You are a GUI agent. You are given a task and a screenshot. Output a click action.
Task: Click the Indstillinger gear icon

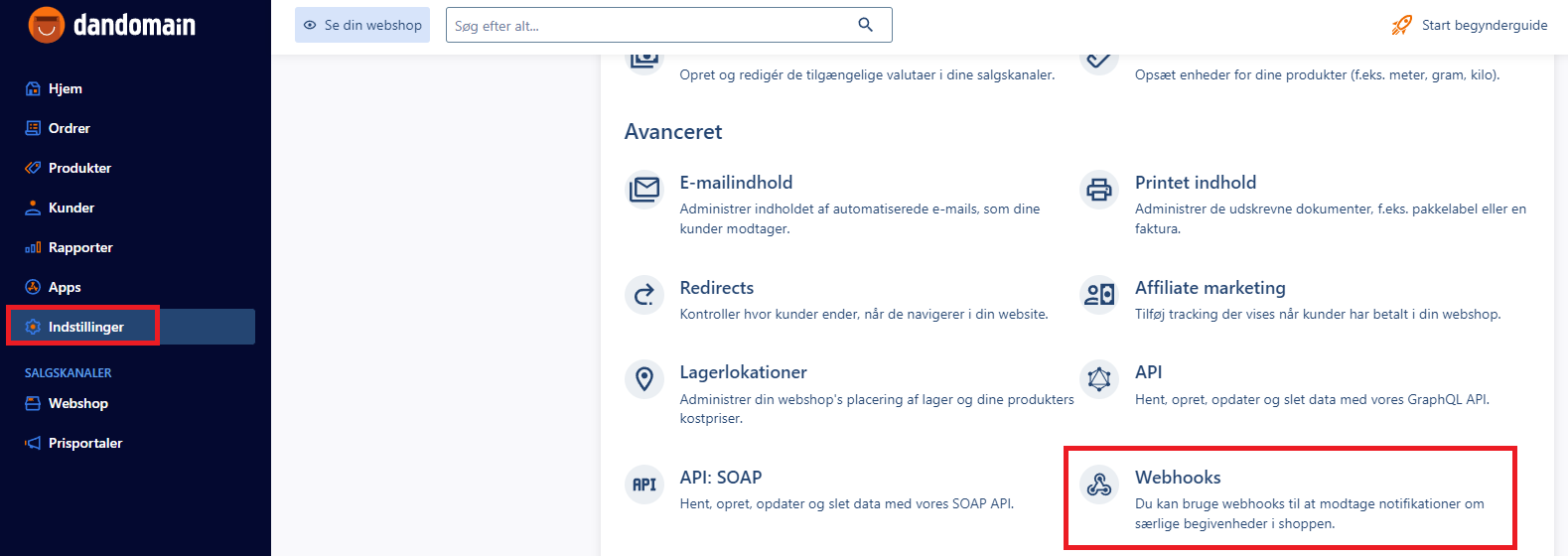33,327
